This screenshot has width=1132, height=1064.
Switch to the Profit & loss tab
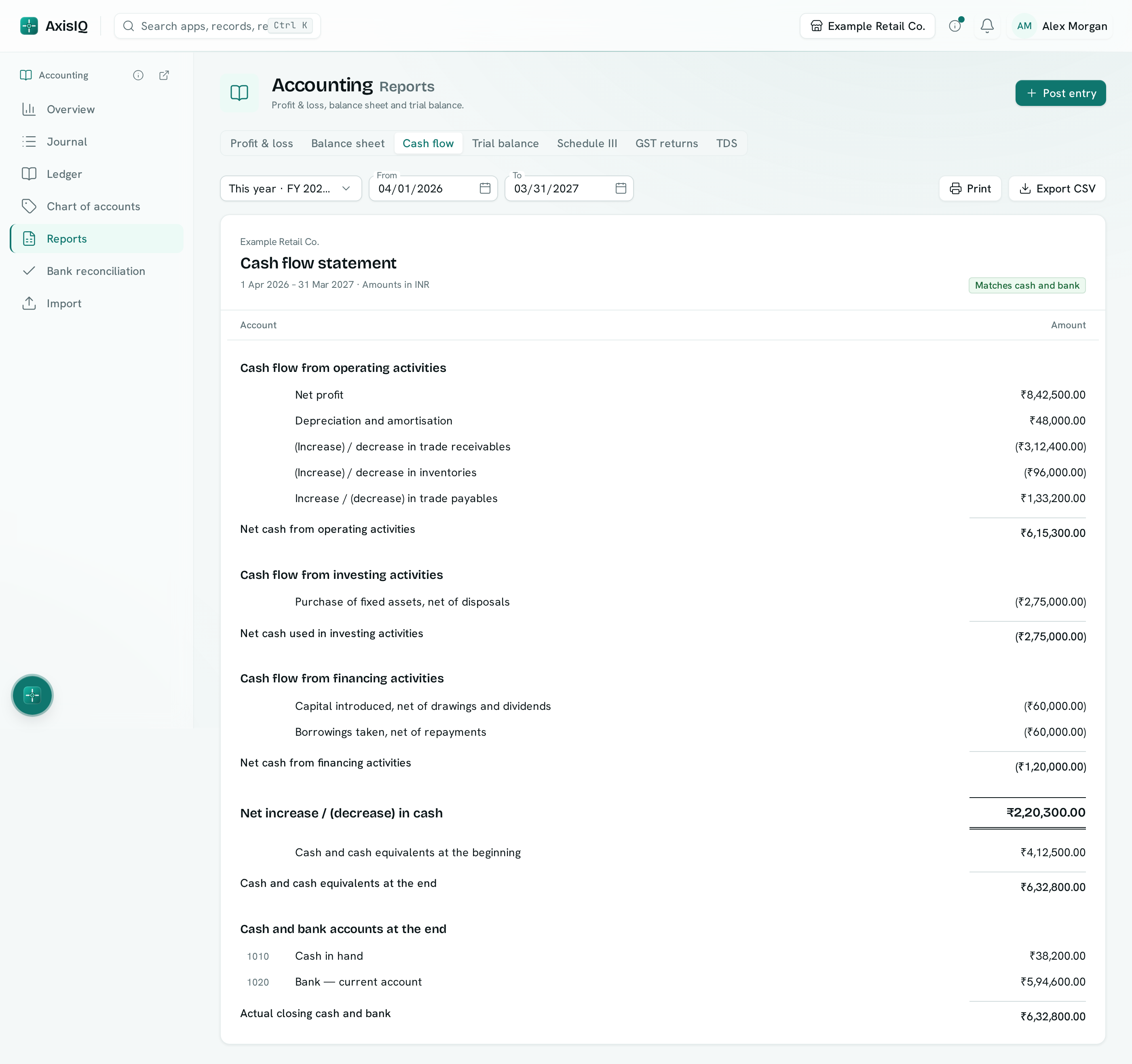click(261, 144)
